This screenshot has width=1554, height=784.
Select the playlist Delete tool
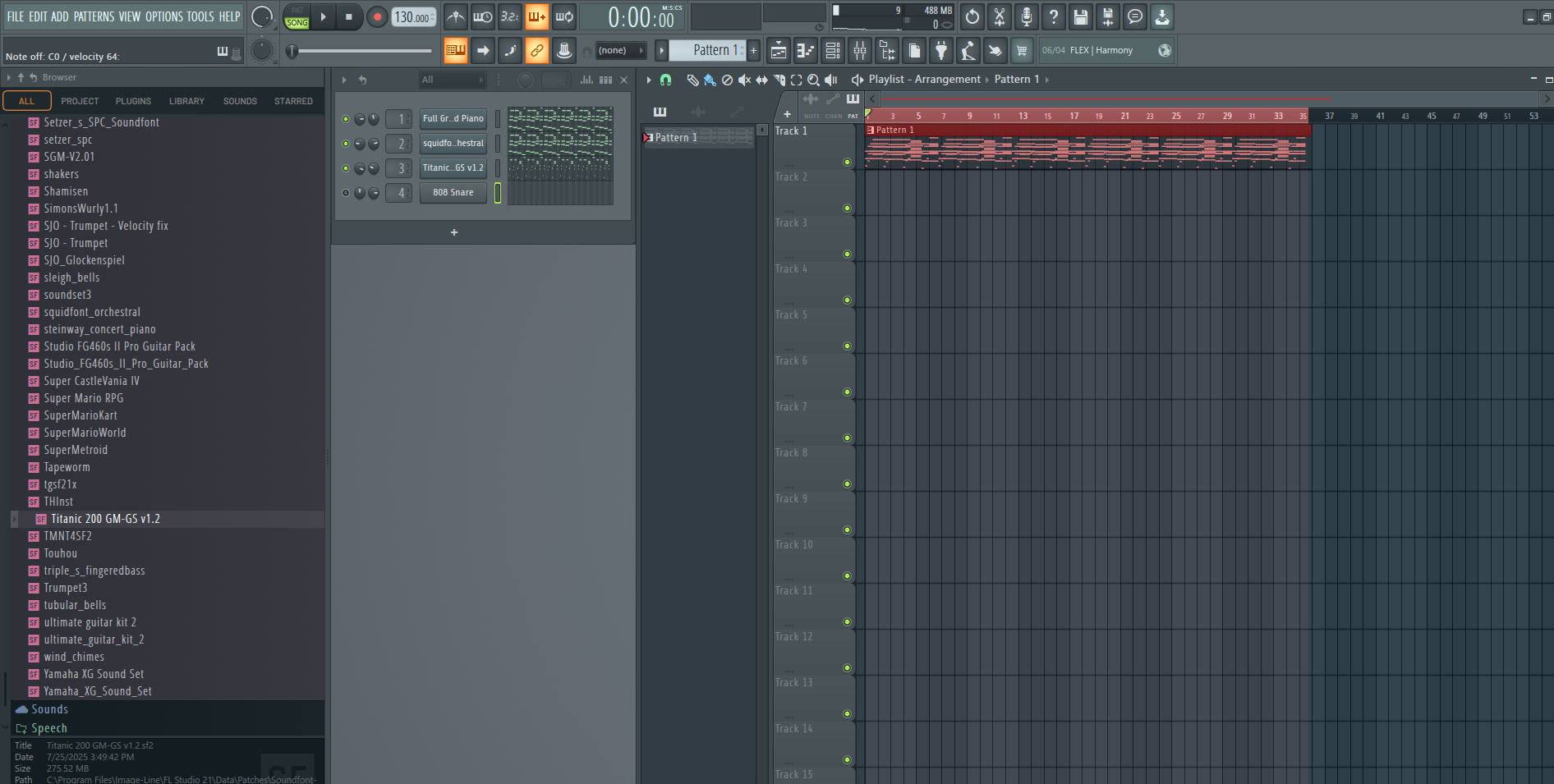coord(727,80)
